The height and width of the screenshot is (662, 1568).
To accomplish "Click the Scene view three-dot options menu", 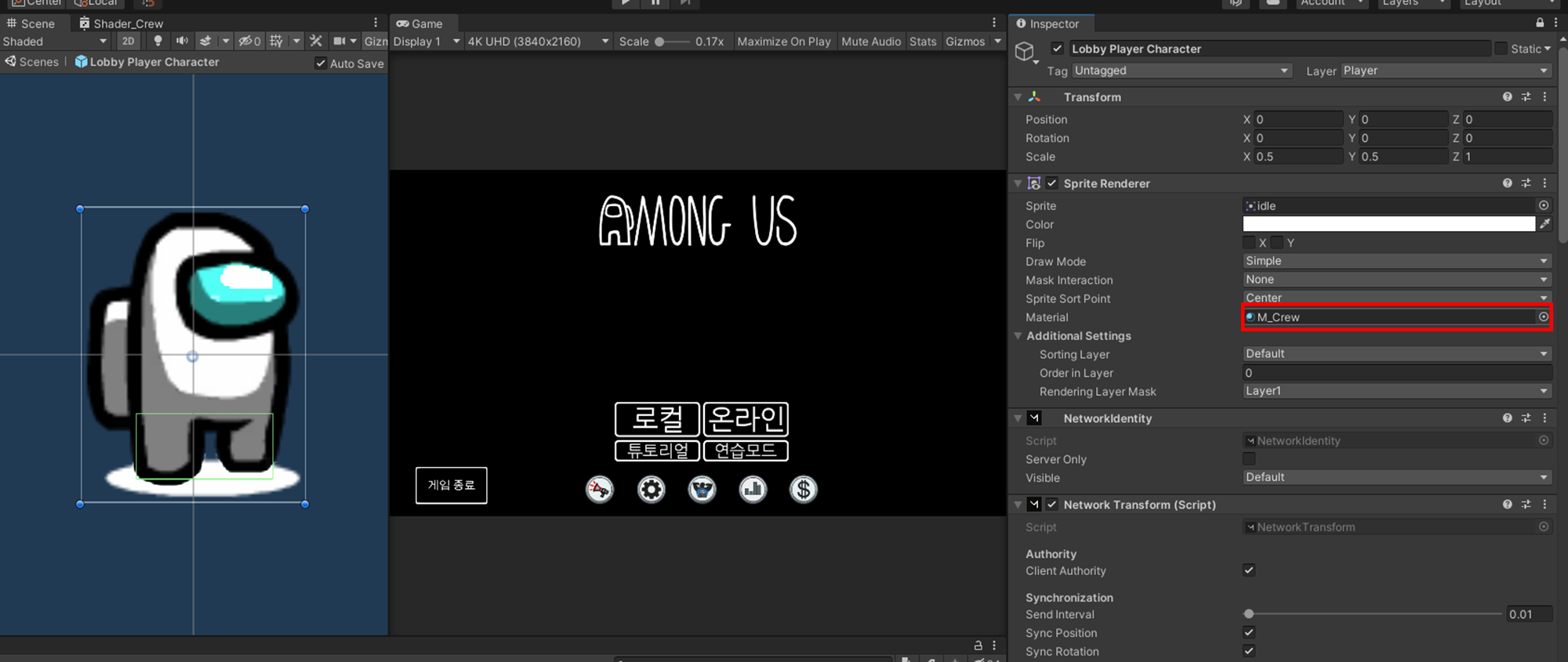I will 376,23.
